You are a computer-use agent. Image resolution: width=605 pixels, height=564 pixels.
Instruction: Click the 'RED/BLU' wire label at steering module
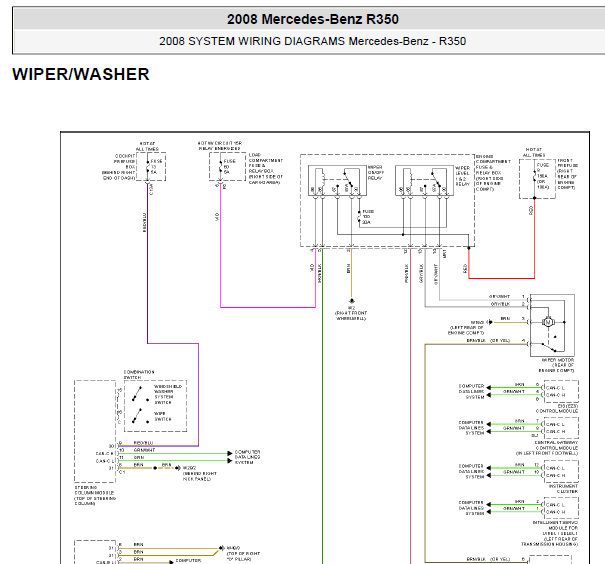(143, 443)
